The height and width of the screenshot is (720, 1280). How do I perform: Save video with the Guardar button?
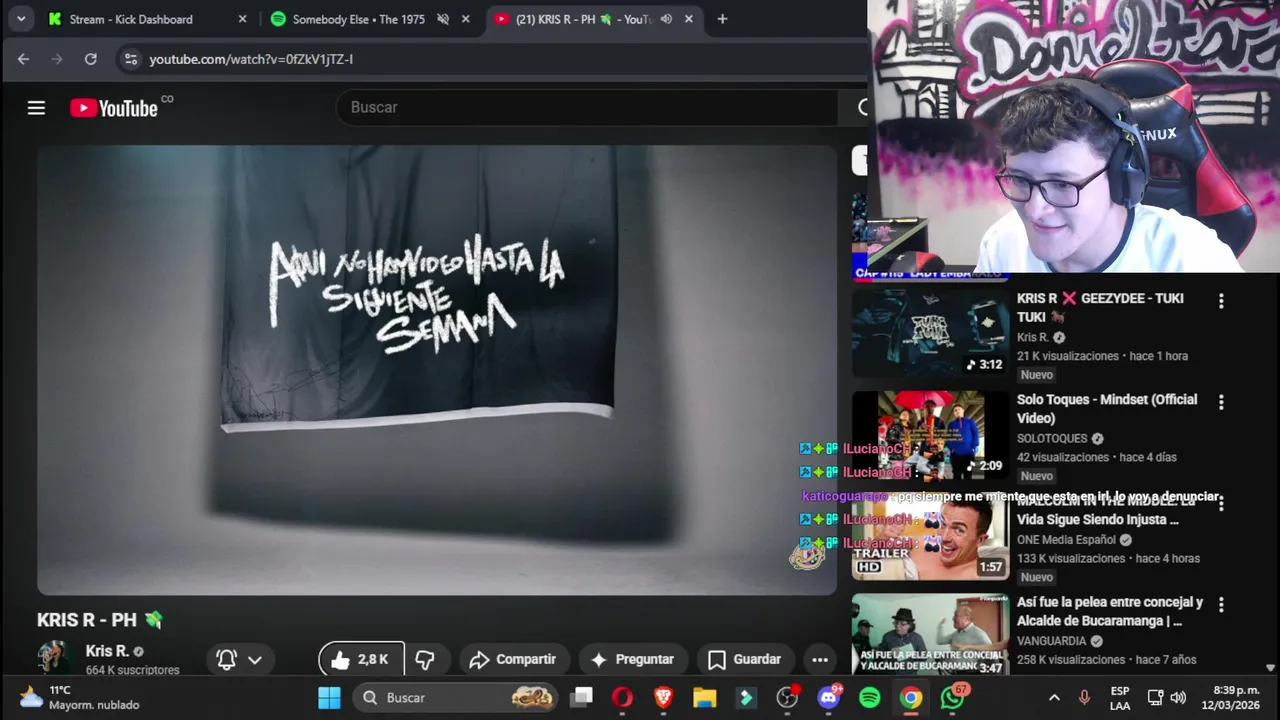(x=745, y=659)
